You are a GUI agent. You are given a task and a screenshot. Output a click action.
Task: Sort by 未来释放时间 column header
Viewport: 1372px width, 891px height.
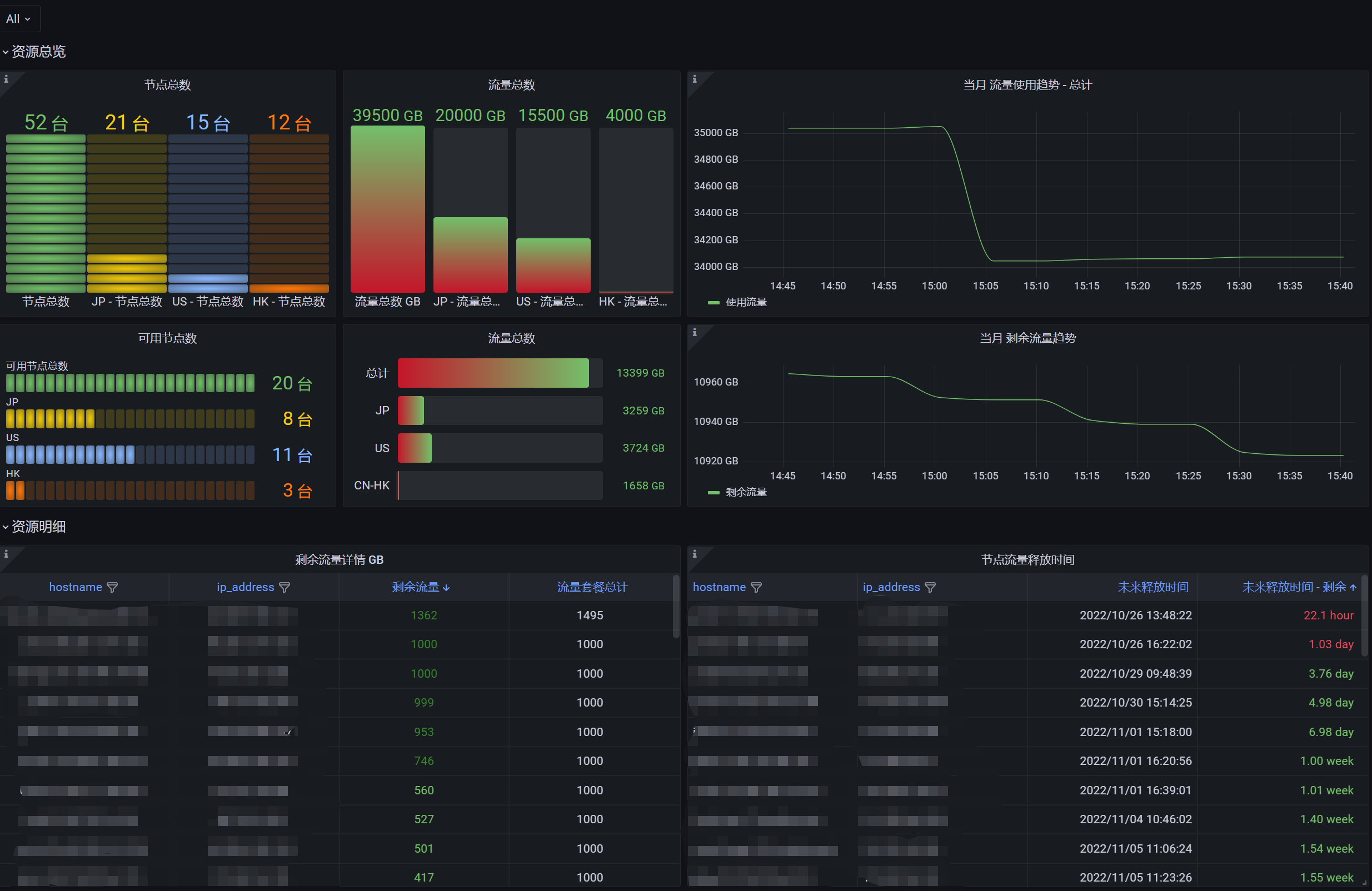[x=1153, y=587]
